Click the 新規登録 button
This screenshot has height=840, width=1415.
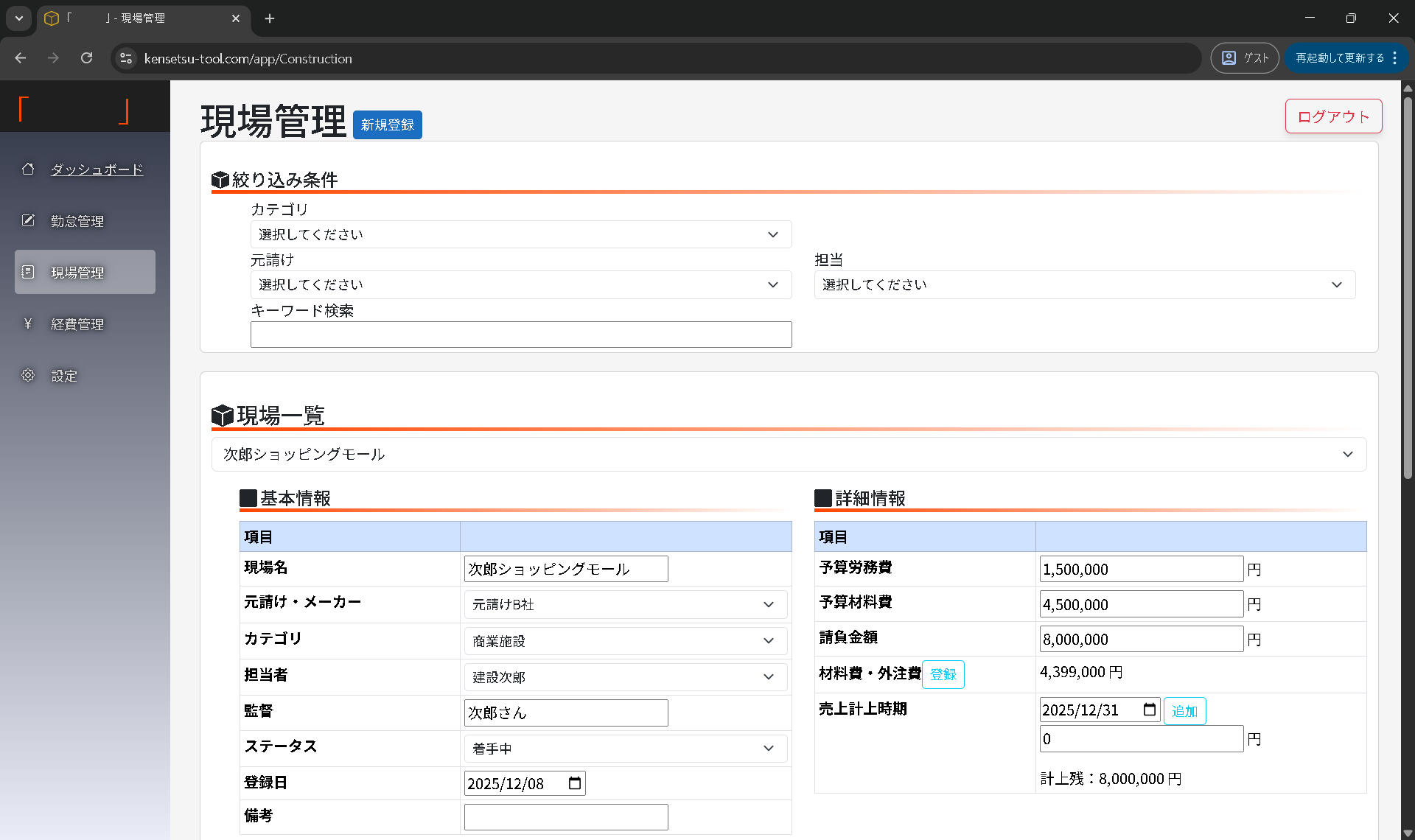point(387,125)
